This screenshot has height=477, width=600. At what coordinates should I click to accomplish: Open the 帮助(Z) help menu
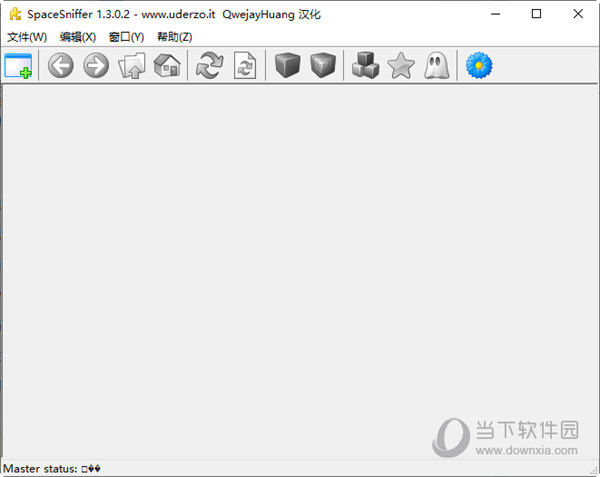pos(174,37)
